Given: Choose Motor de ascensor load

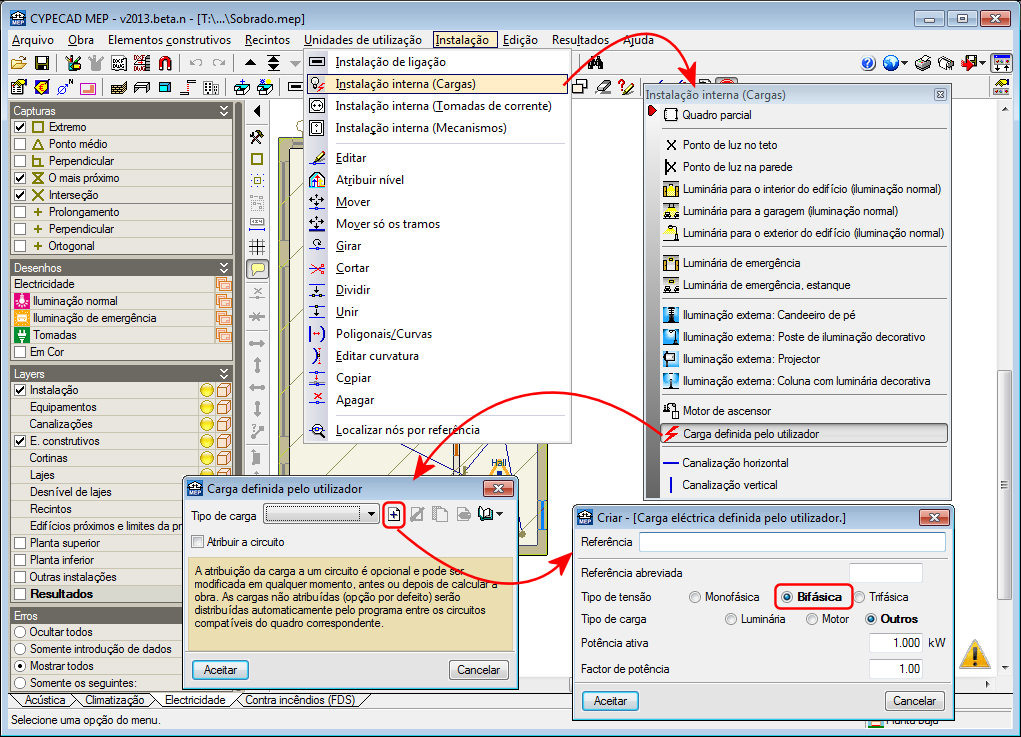Looking at the screenshot, I should point(804,411).
